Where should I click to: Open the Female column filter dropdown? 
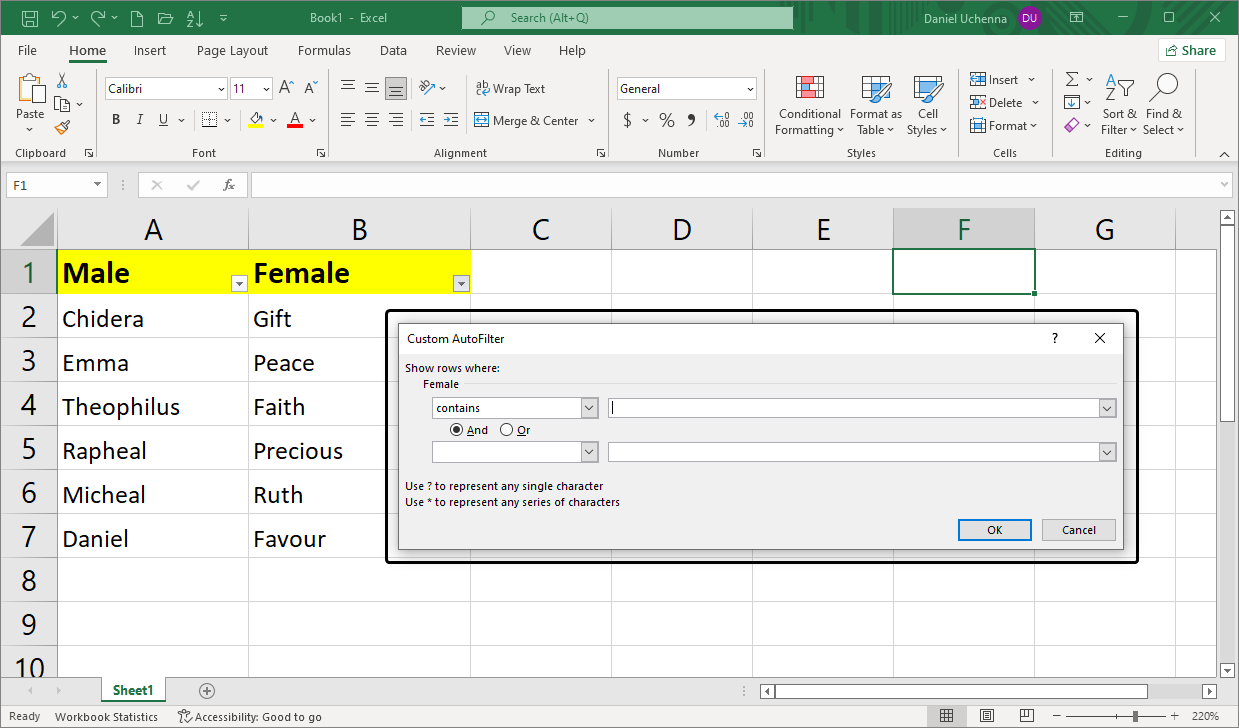click(461, 284)
